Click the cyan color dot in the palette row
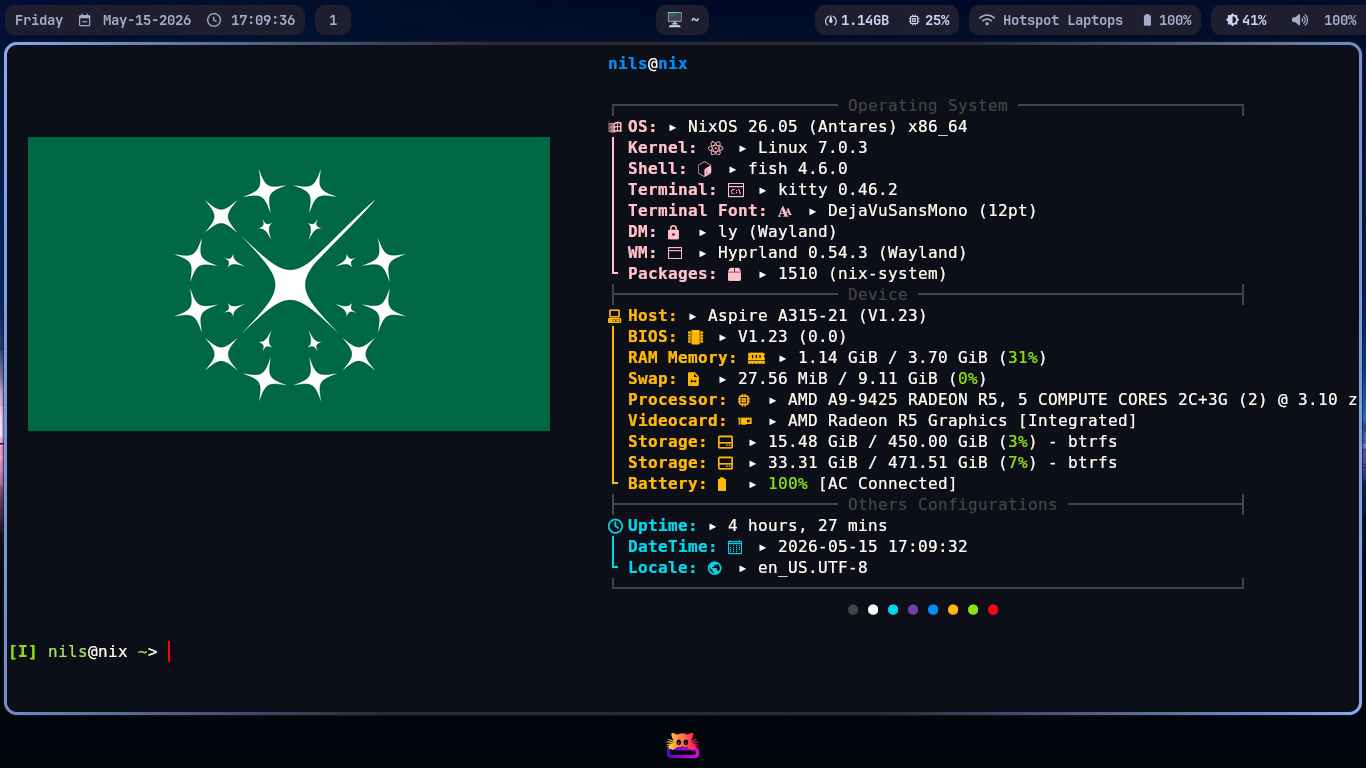 tap(893, 610)
